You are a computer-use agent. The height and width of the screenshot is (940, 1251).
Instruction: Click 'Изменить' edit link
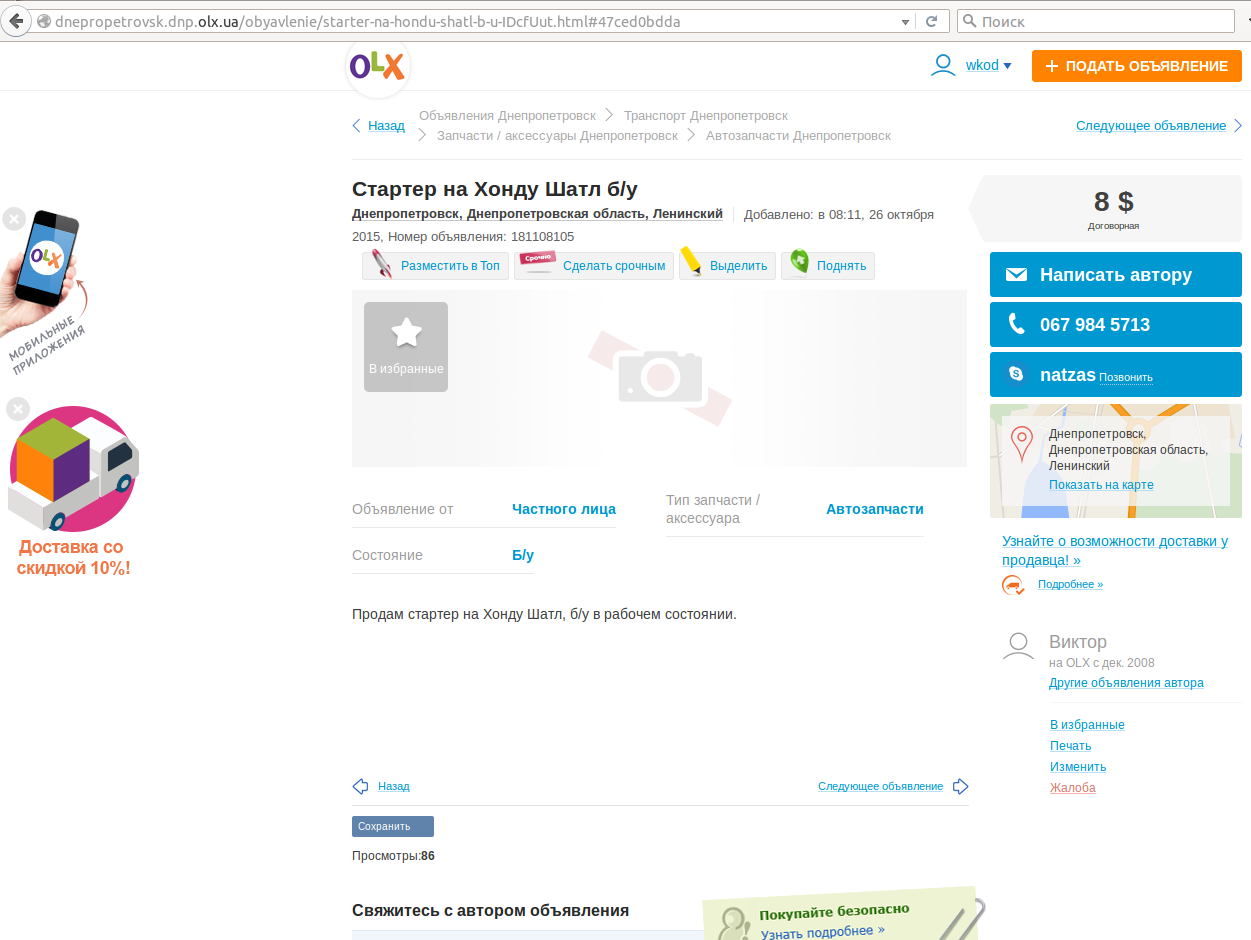click(1078, 767)
